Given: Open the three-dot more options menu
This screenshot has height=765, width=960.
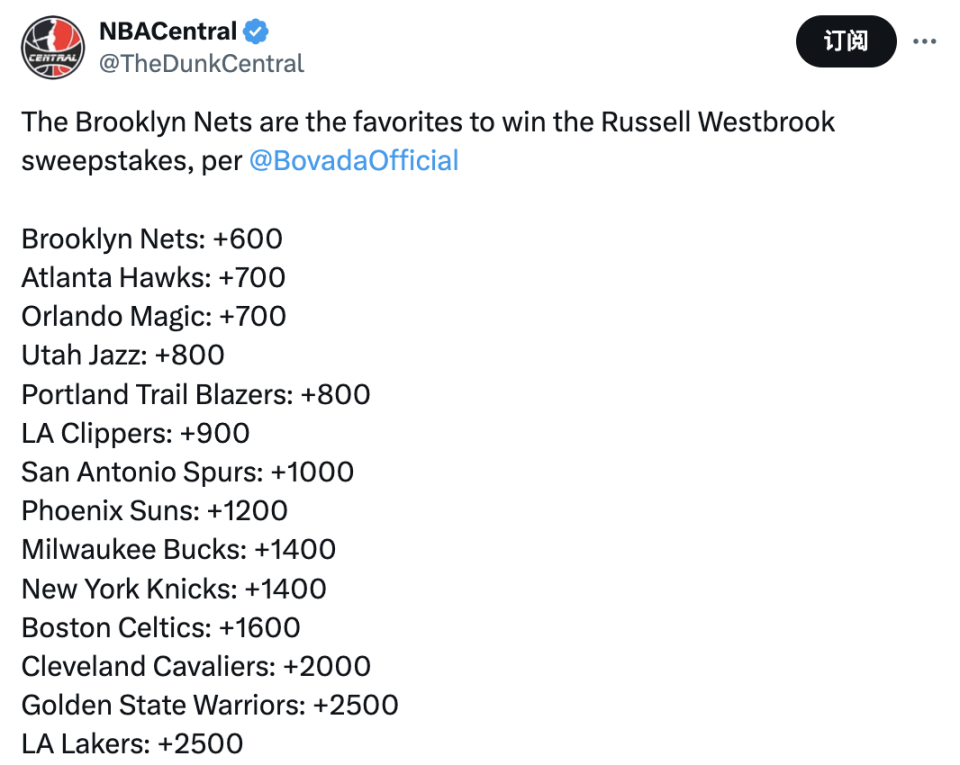Looking at the screenshot, I should tap(925, 41).
